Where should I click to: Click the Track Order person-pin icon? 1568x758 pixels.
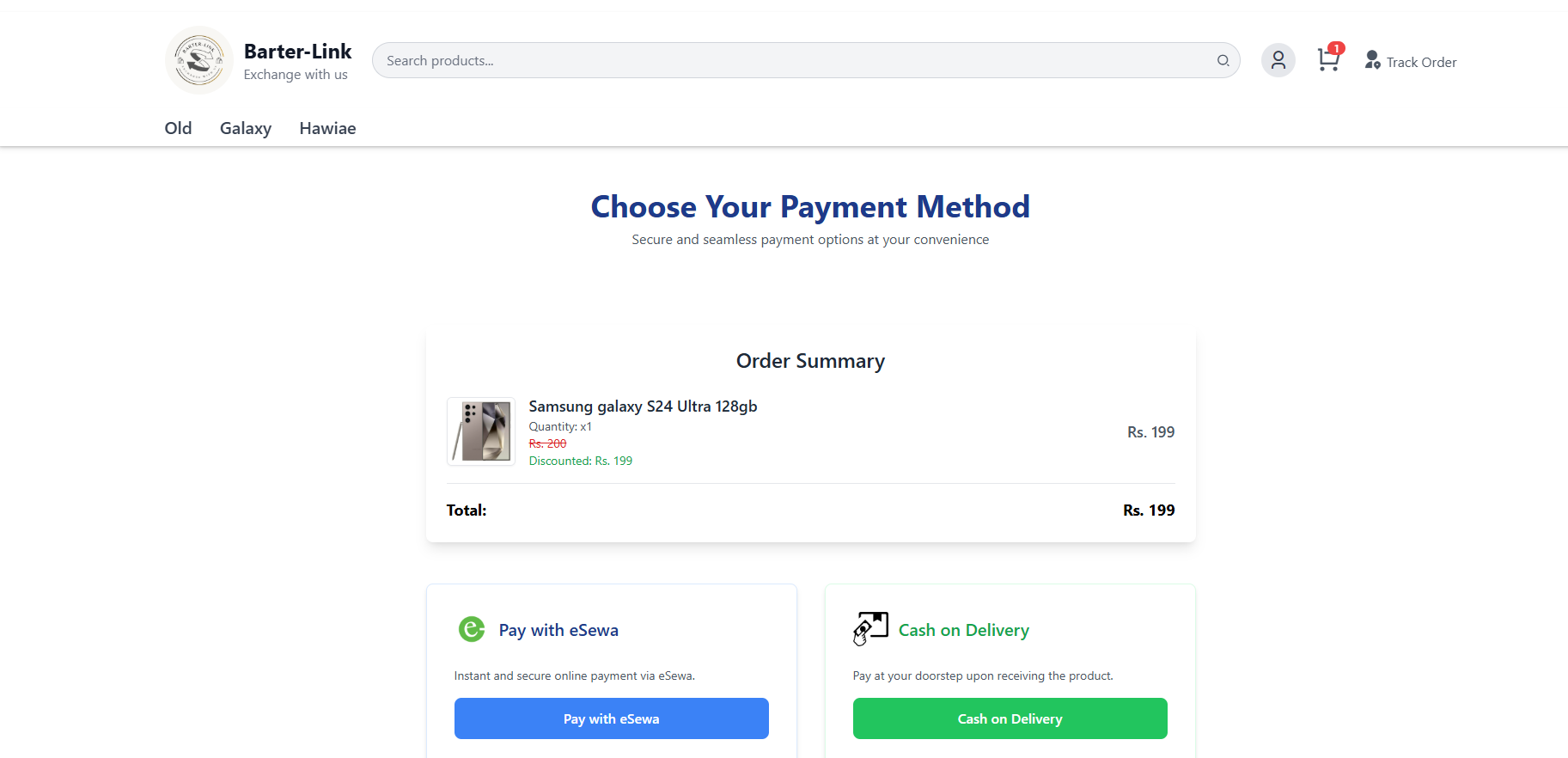(x=1372, y=60)
